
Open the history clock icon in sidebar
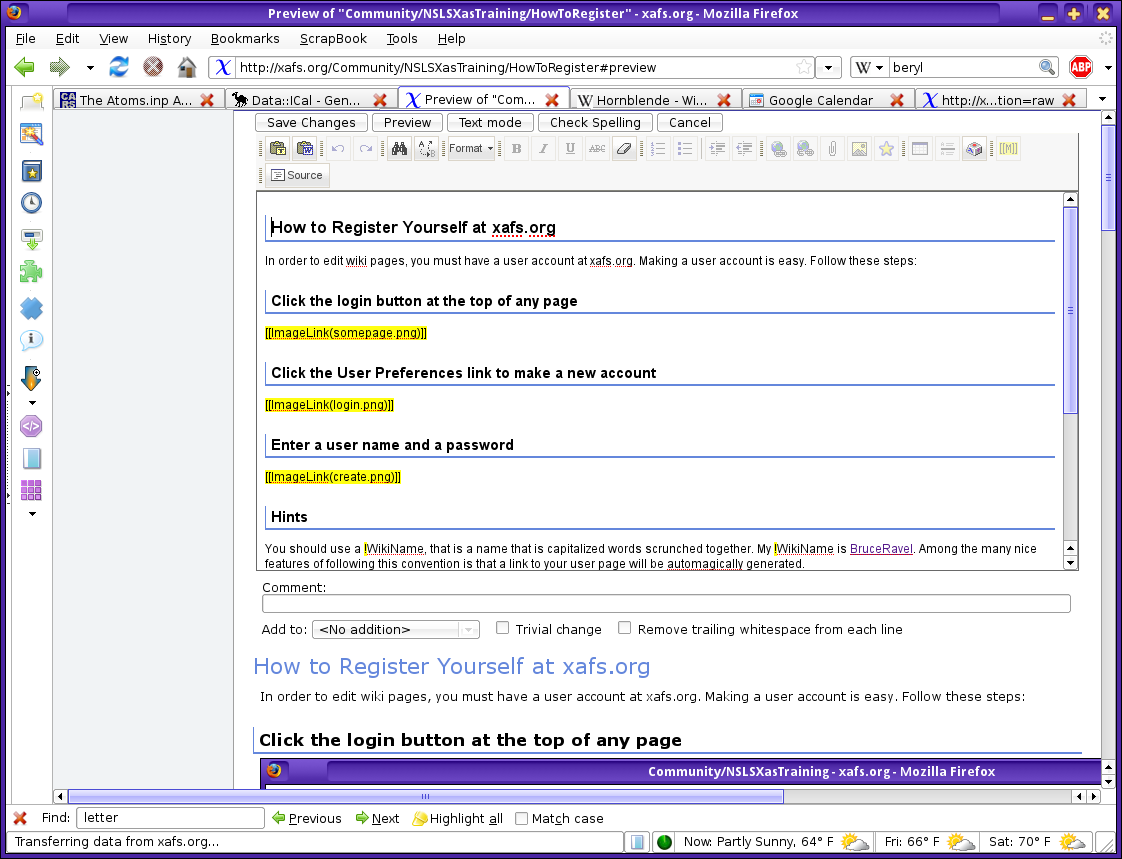coord(31,203)
